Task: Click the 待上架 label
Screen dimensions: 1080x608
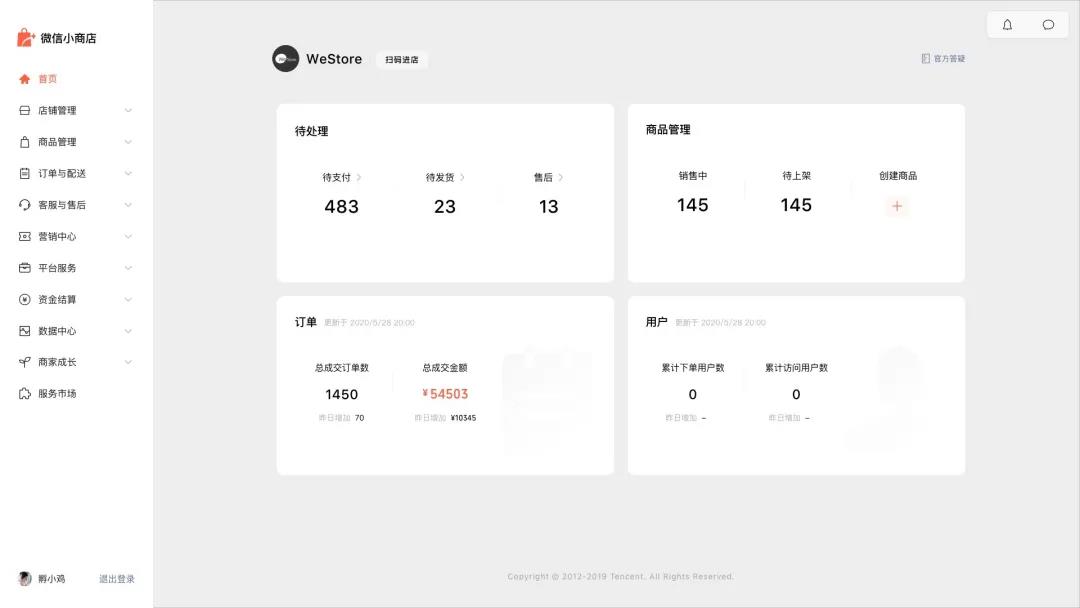Action: pyautogui.click(x=796, y=176)
